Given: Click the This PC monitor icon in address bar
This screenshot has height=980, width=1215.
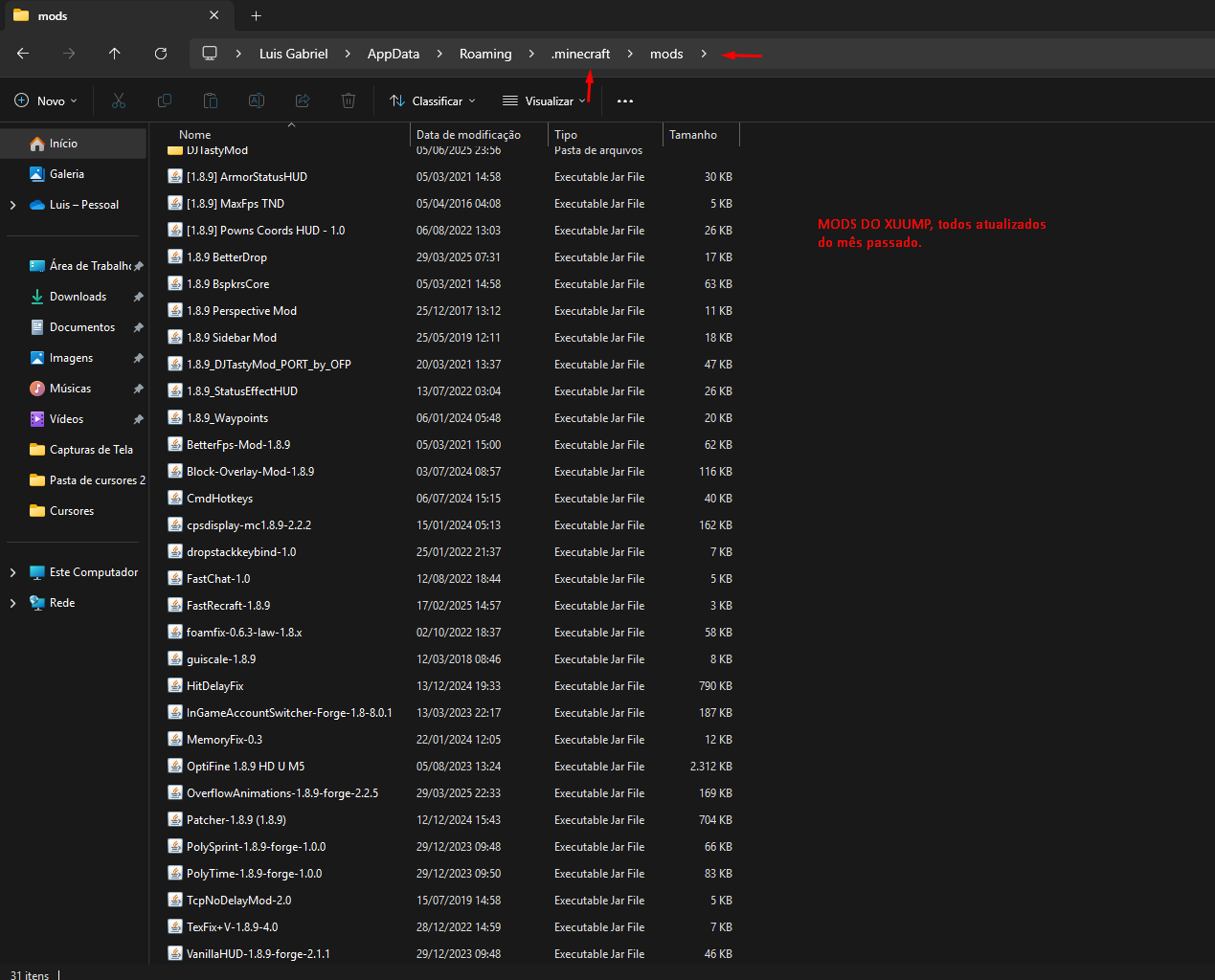Looking at the screenshot, I should (210, 54).
